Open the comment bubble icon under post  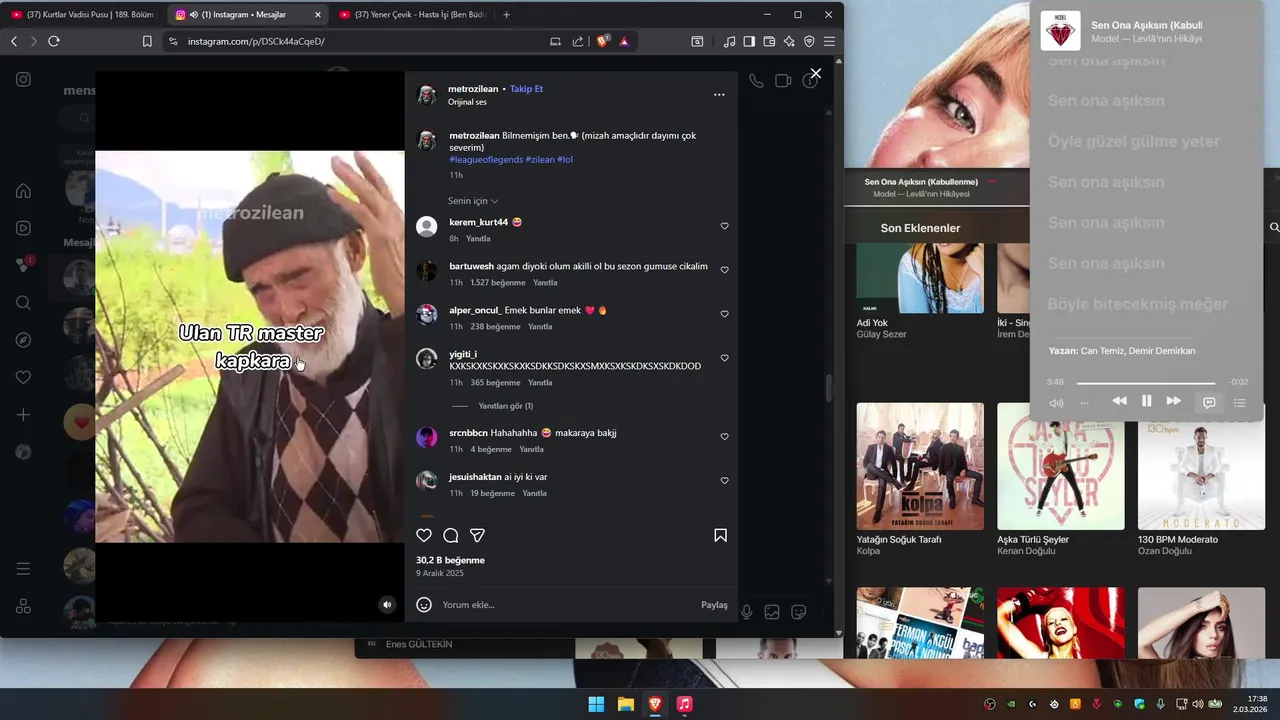[x=451, y=536]
